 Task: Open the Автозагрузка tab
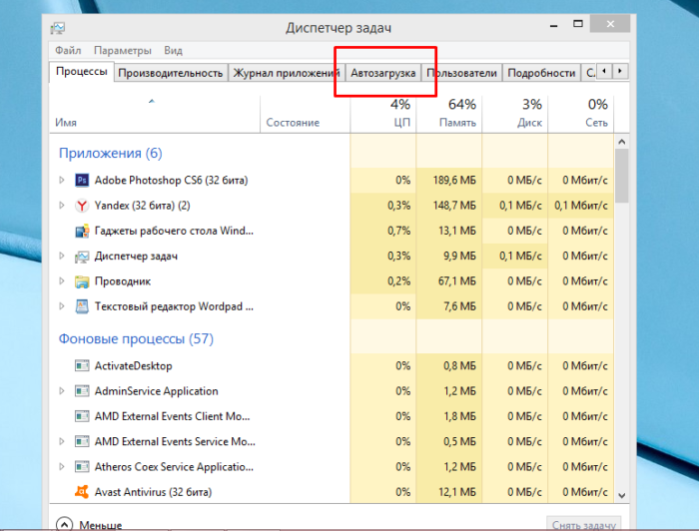click(x=383, y=73)
